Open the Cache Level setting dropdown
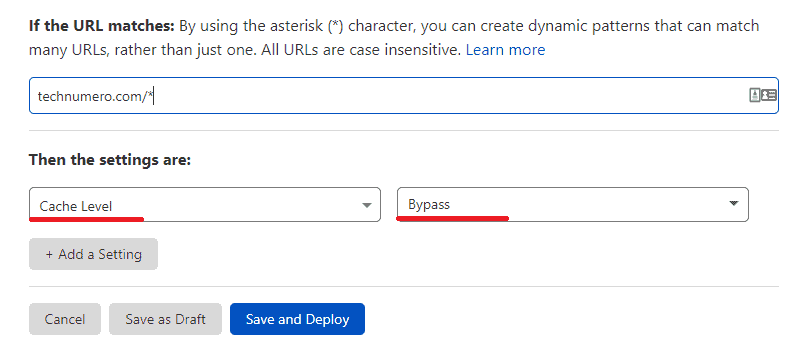Screen dimensions: 811x362 (x=205, y=205)
